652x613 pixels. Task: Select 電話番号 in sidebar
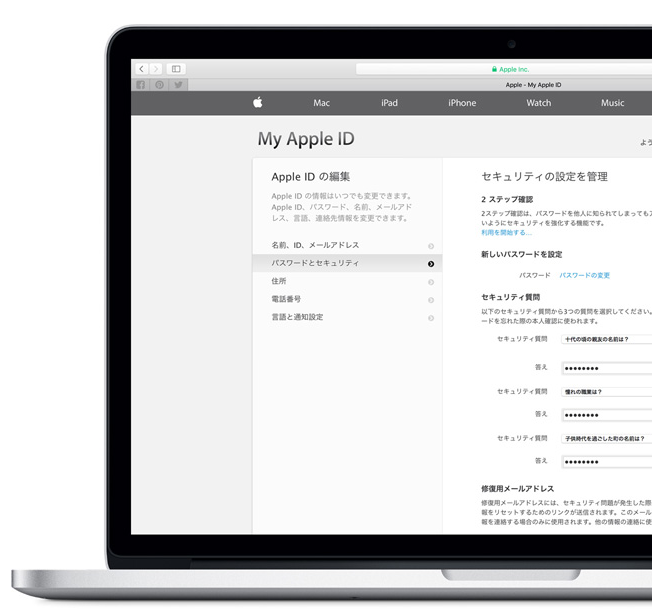[x=347, y=299]
